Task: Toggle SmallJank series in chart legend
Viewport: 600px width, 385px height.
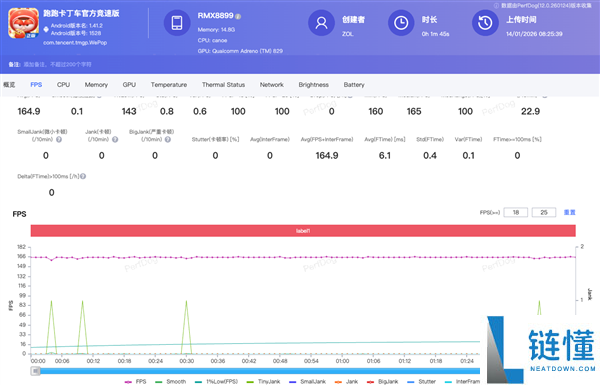Action: point(307,382)
